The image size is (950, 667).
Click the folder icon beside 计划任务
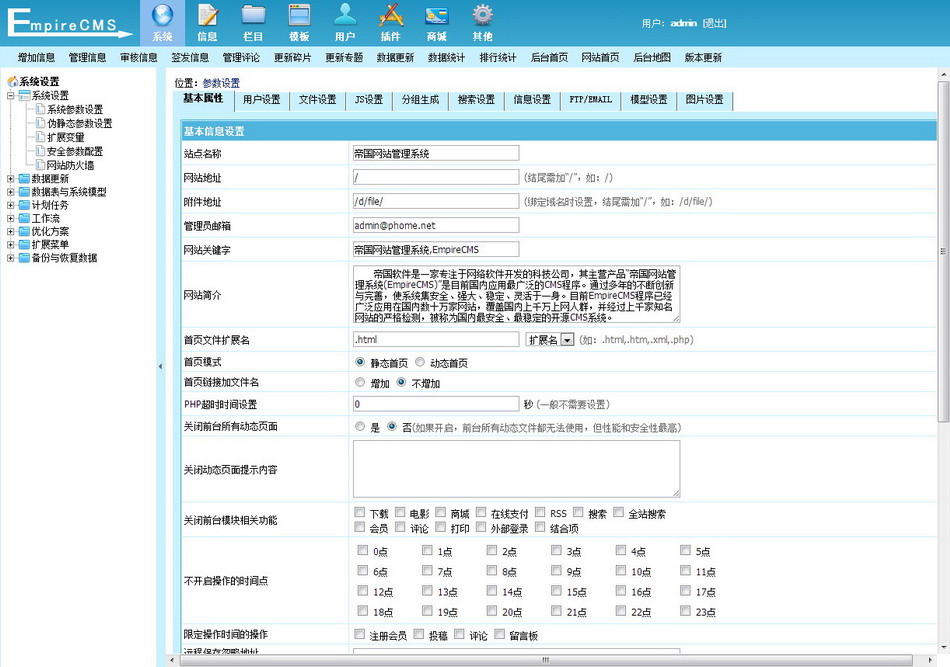click(24, 205)
